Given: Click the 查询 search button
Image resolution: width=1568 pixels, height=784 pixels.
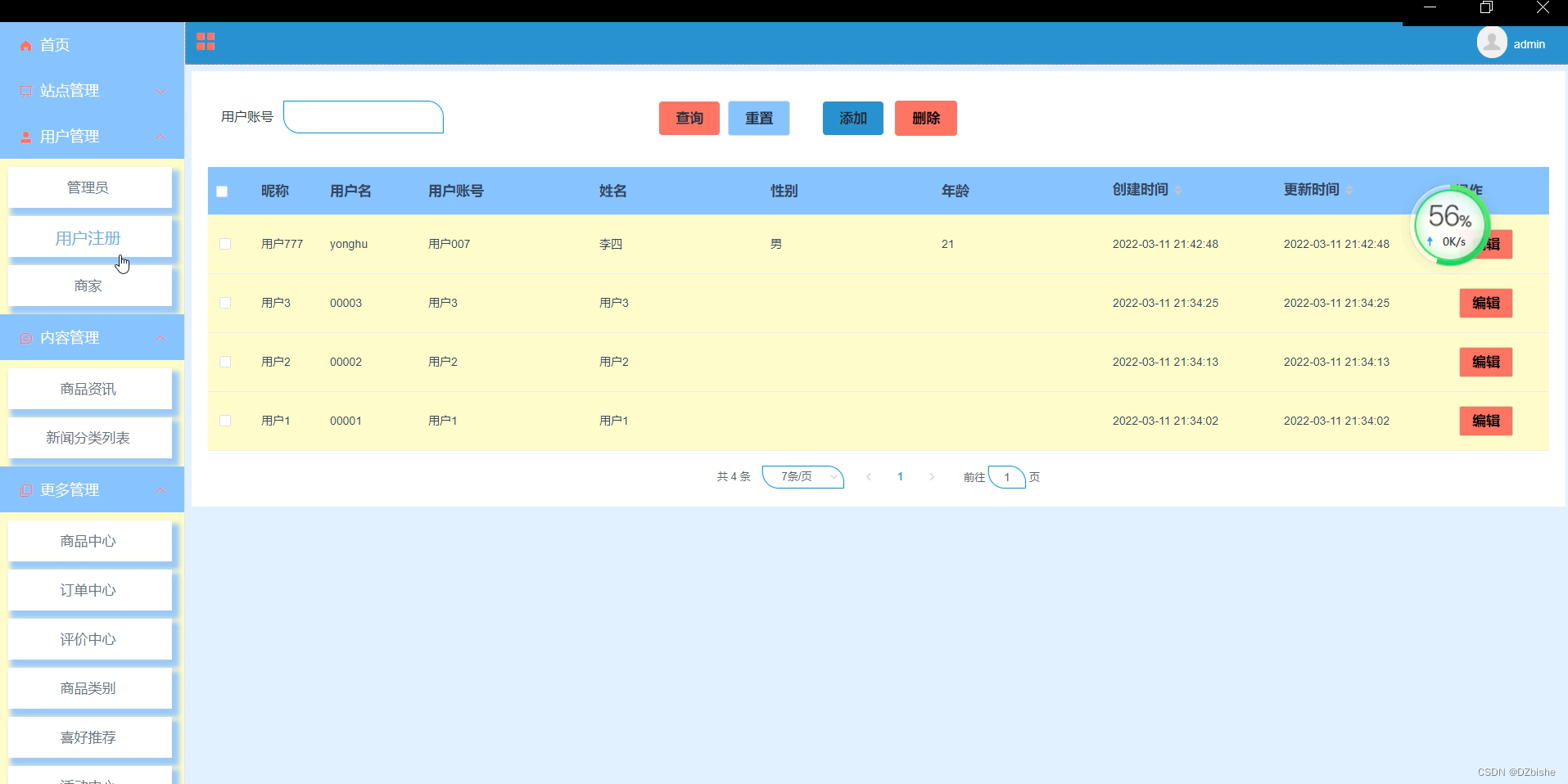Looking at the screenshot, I should [689, 118].
